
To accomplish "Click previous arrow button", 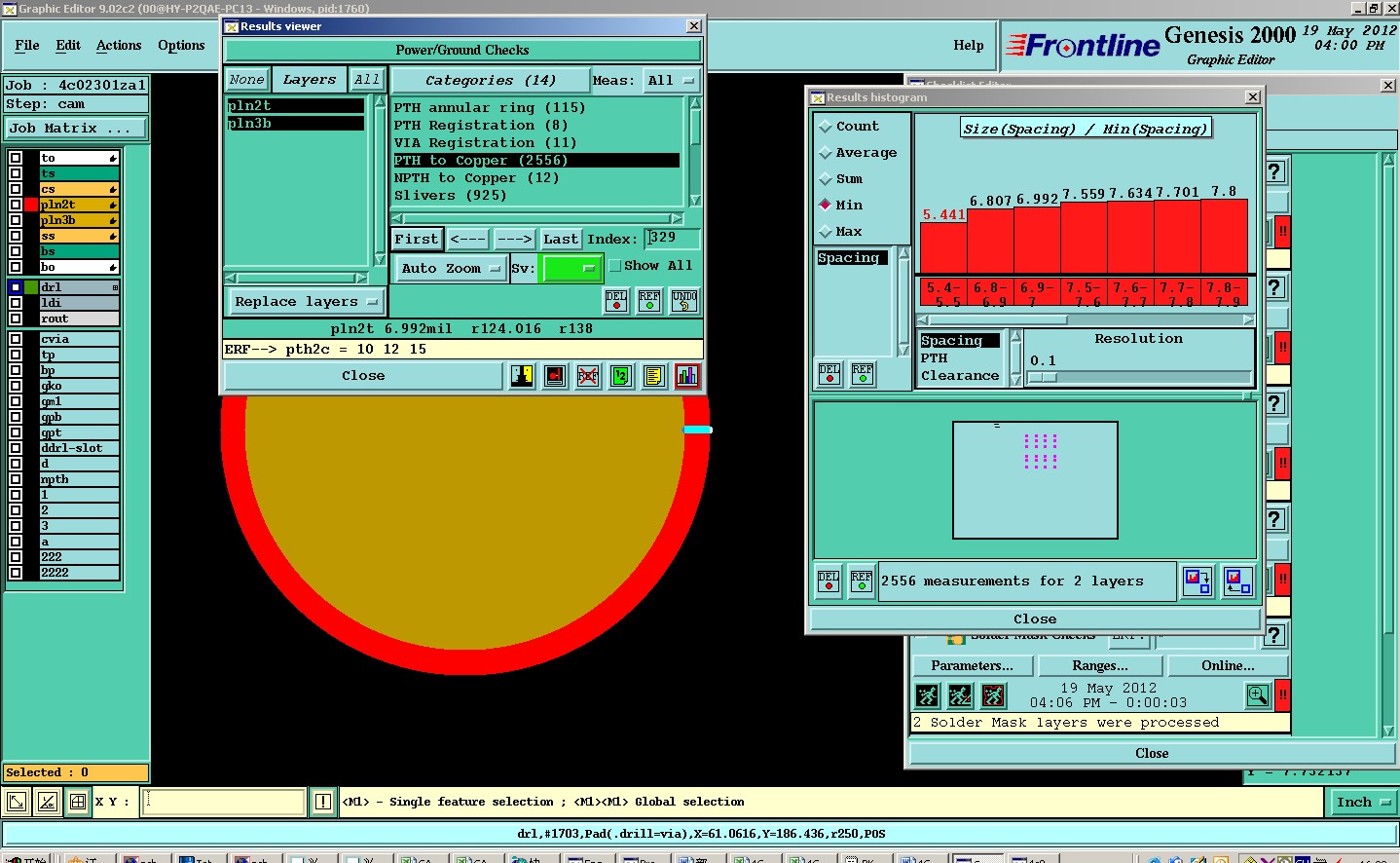I will click(467, 239).
